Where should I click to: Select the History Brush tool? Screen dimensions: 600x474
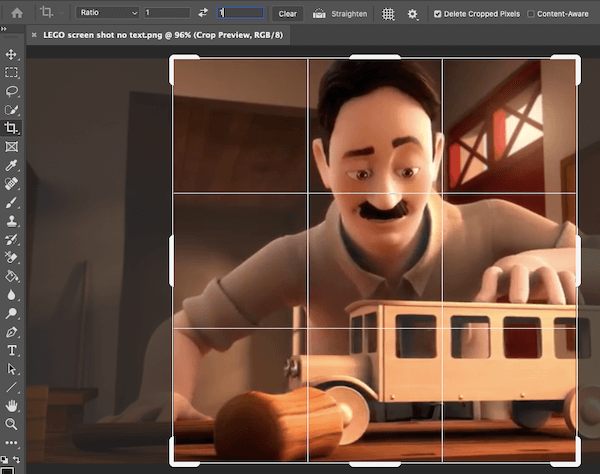coord(11,239)
